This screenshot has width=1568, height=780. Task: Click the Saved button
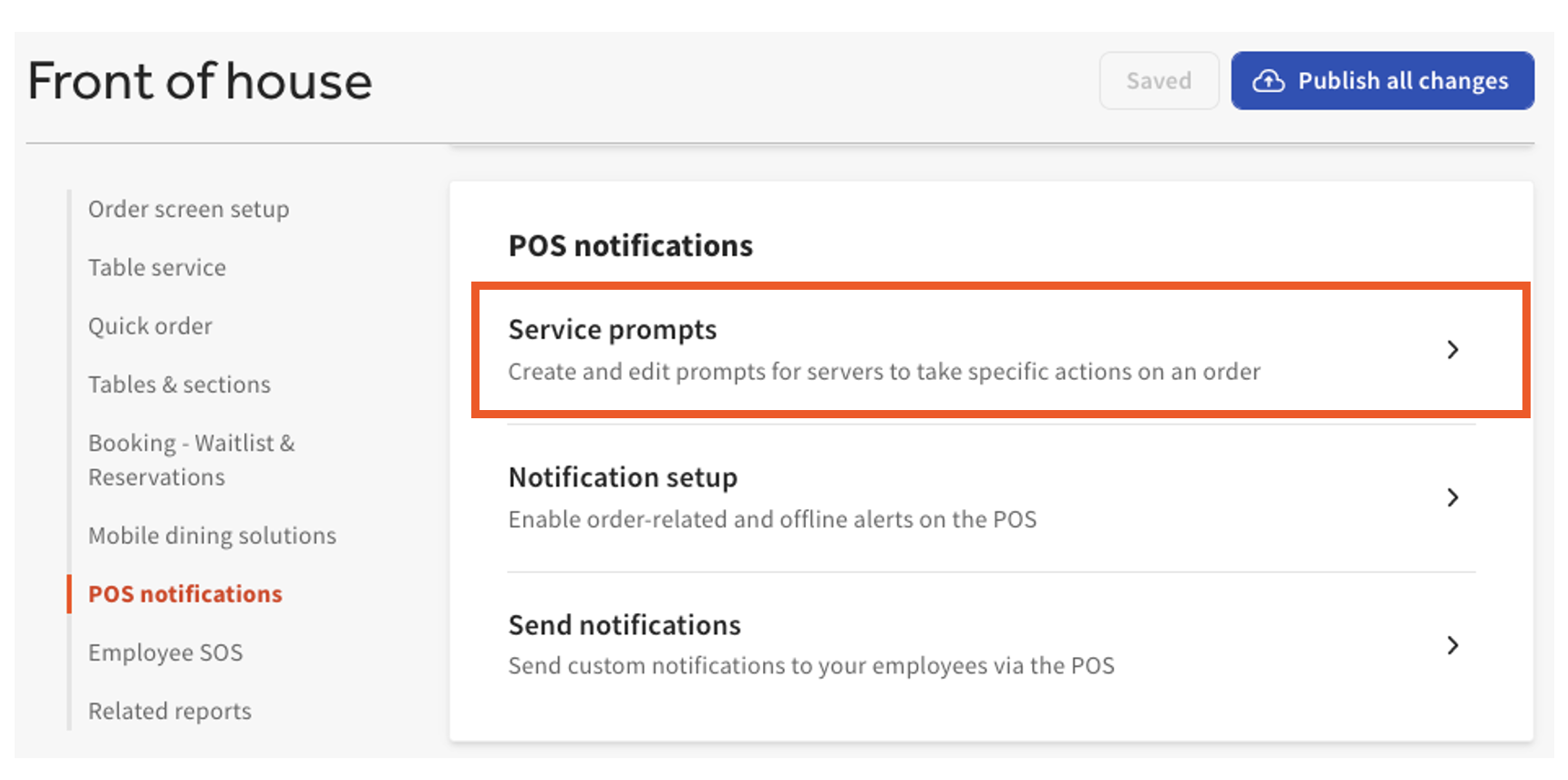(x=1159, y=80)
